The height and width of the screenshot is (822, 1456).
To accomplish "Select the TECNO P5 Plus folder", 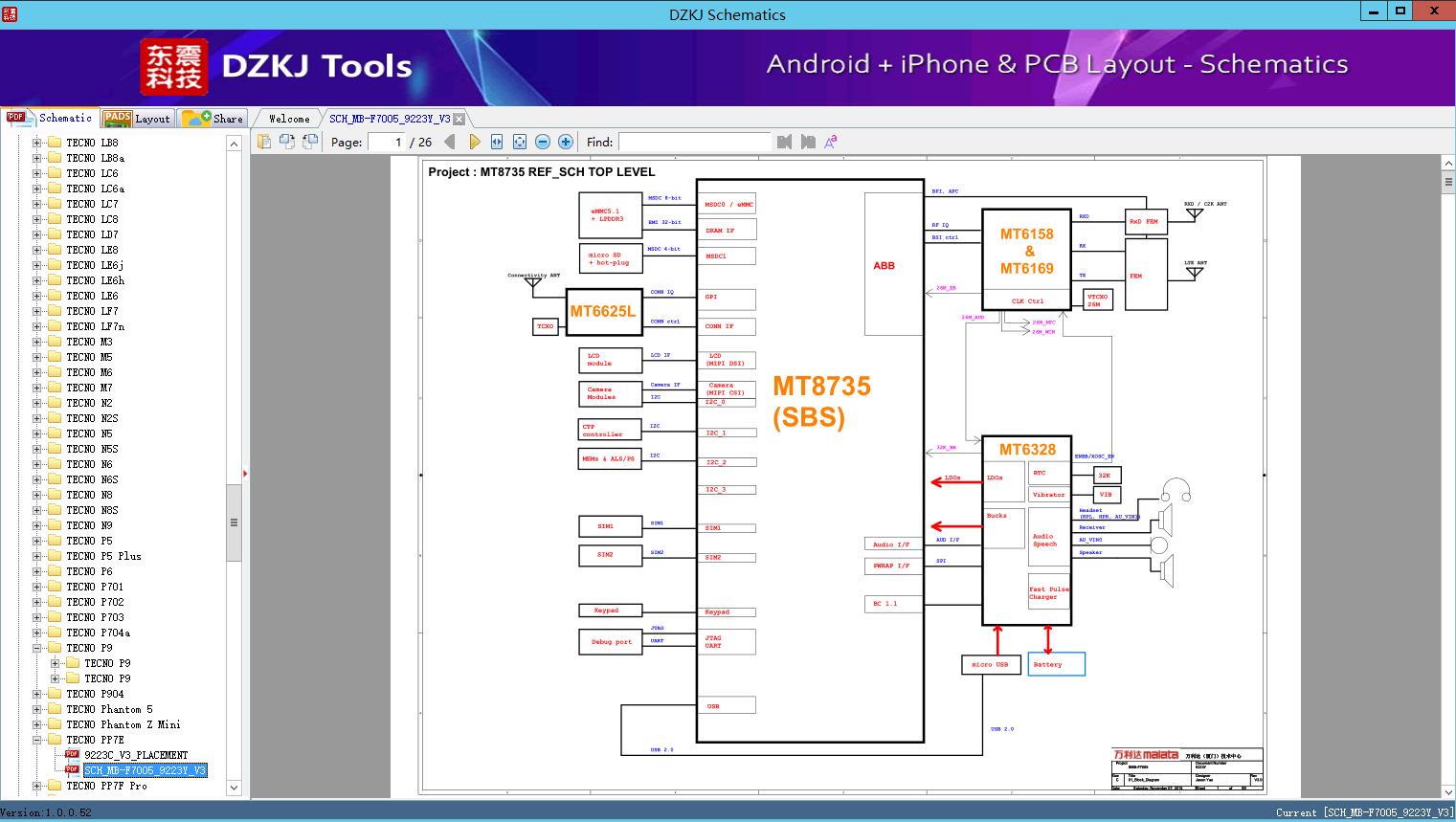I will click(103, 556).
